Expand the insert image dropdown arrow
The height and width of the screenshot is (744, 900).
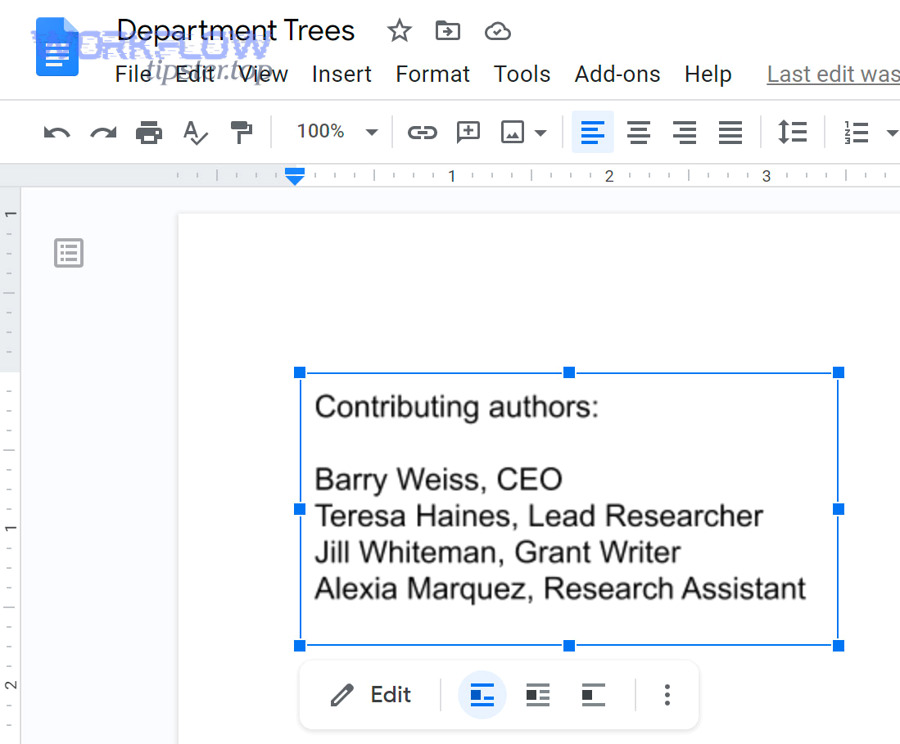coord(539,132)
